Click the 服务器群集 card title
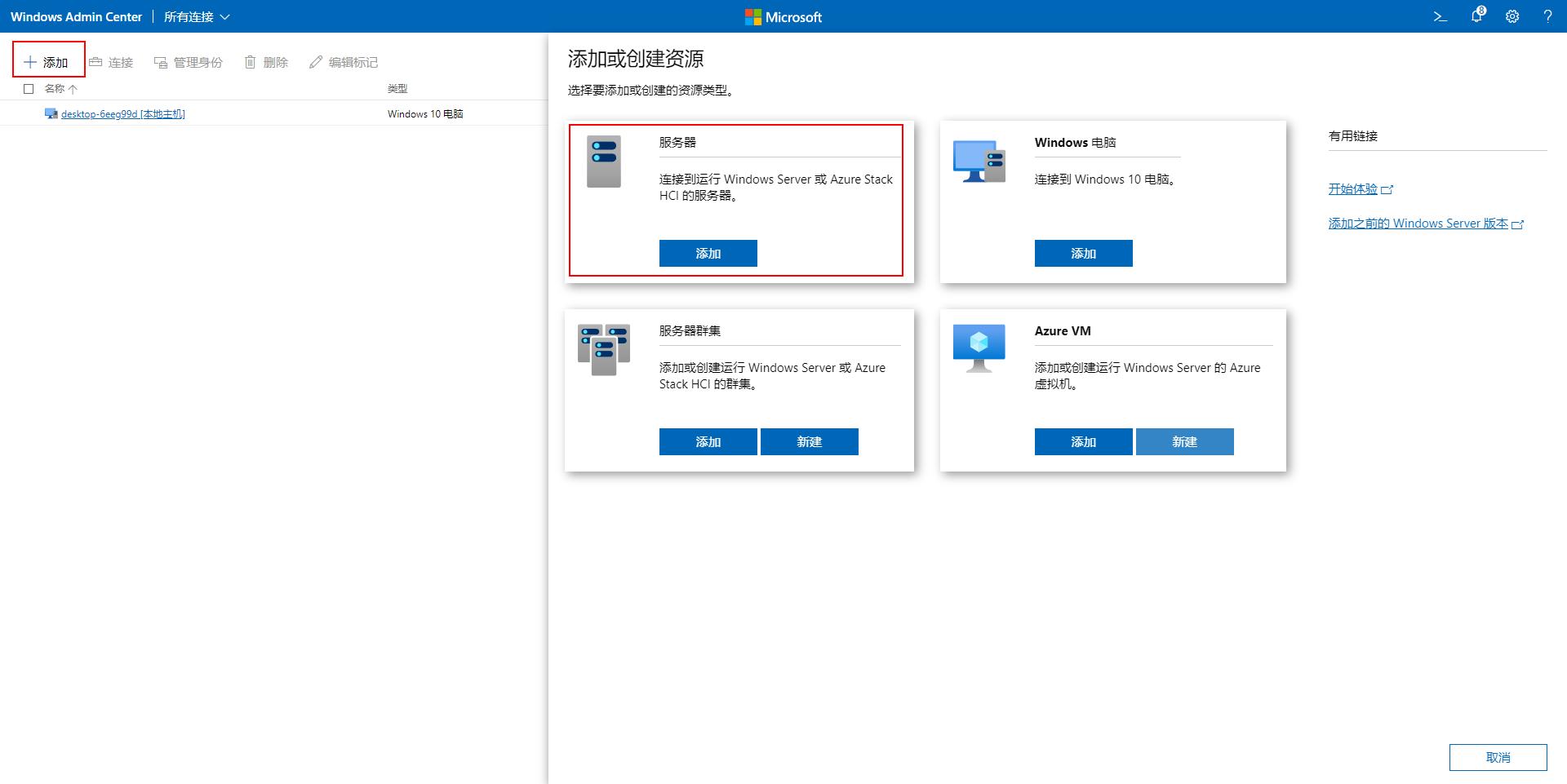 690,330
